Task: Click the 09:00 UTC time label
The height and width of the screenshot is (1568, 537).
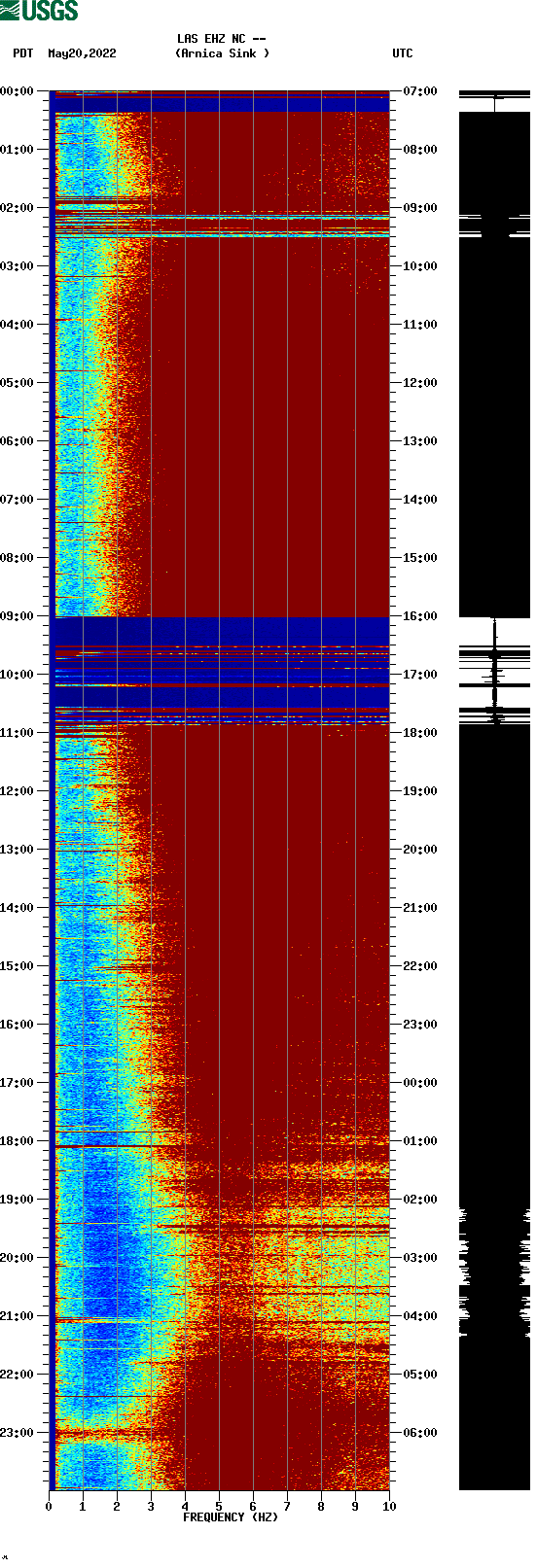Action: tap(420, 208)
